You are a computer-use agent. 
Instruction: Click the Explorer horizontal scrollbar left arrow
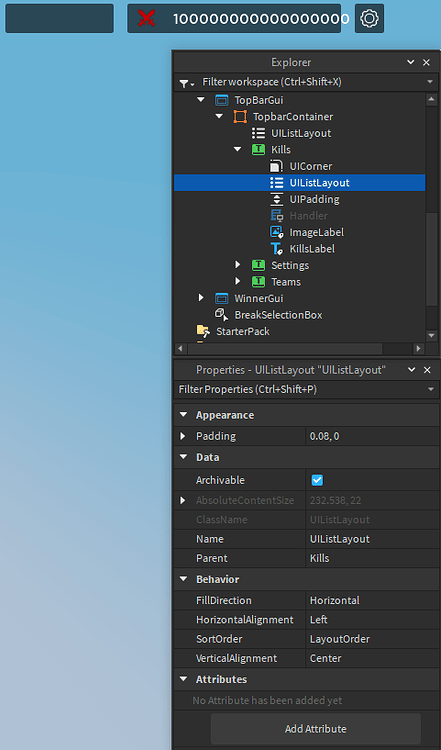pos(180,348)
